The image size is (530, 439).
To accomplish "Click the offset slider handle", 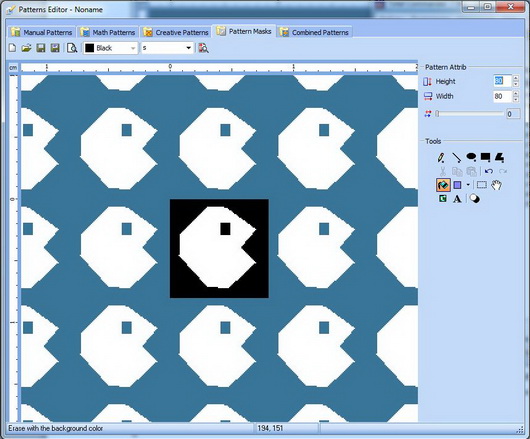I will (x=437, y=114).
